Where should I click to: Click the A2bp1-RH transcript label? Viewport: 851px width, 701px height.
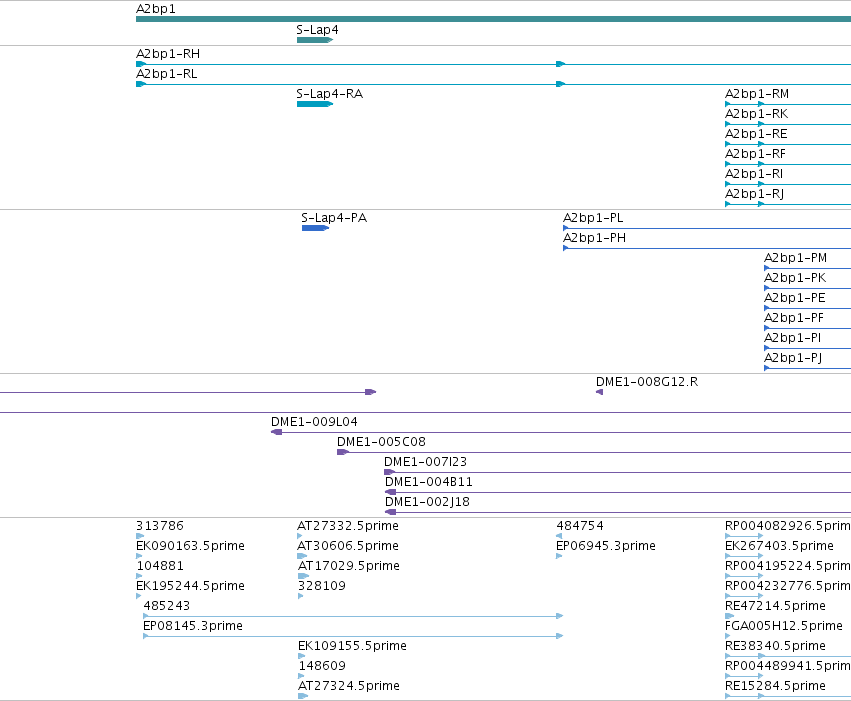[x=168, y=54]
